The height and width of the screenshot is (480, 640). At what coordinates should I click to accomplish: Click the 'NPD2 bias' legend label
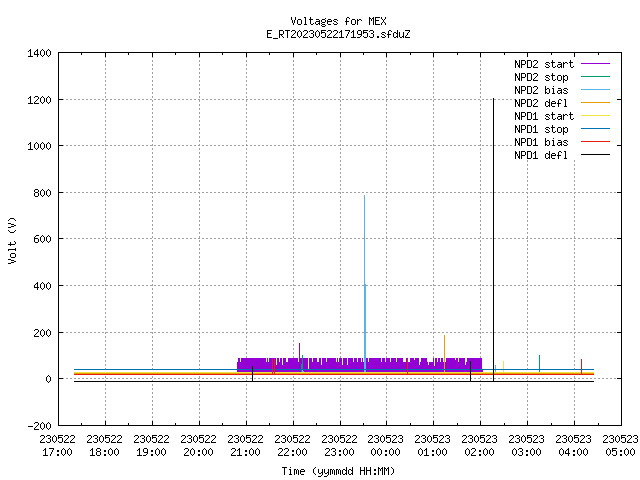click(541, 90)
